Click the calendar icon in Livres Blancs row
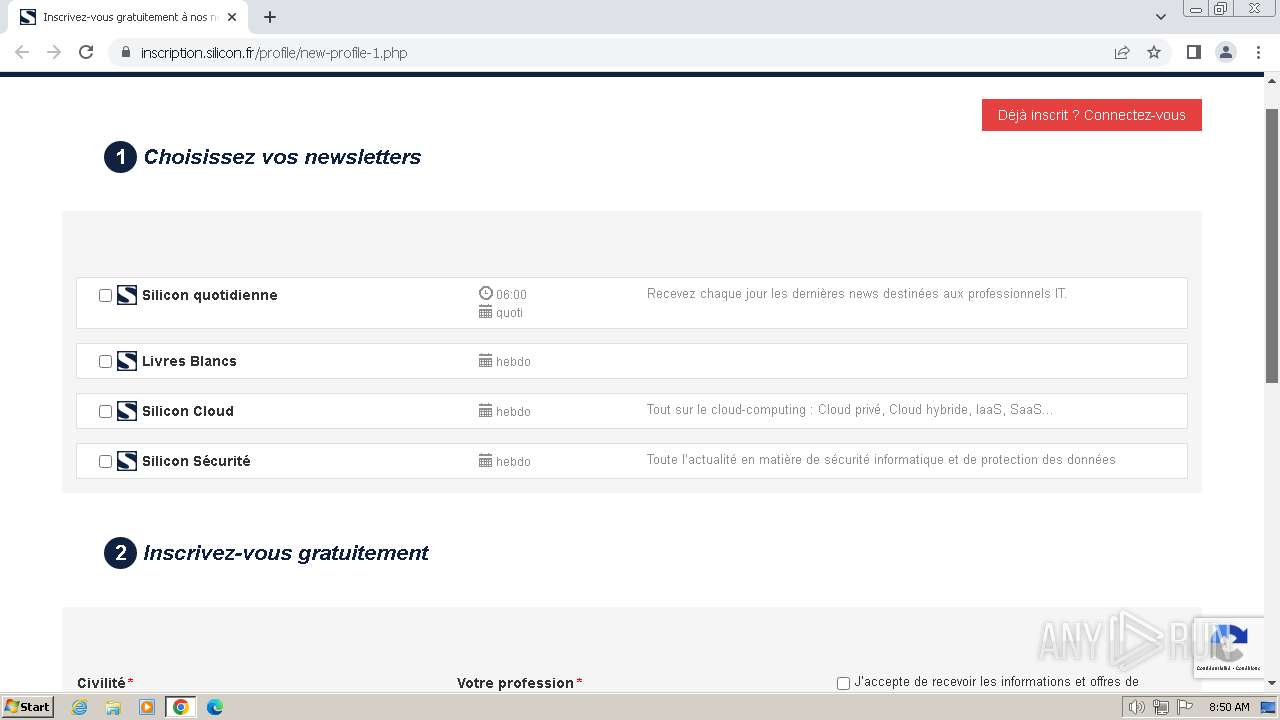1280x720 pixels. pos(486,361)
